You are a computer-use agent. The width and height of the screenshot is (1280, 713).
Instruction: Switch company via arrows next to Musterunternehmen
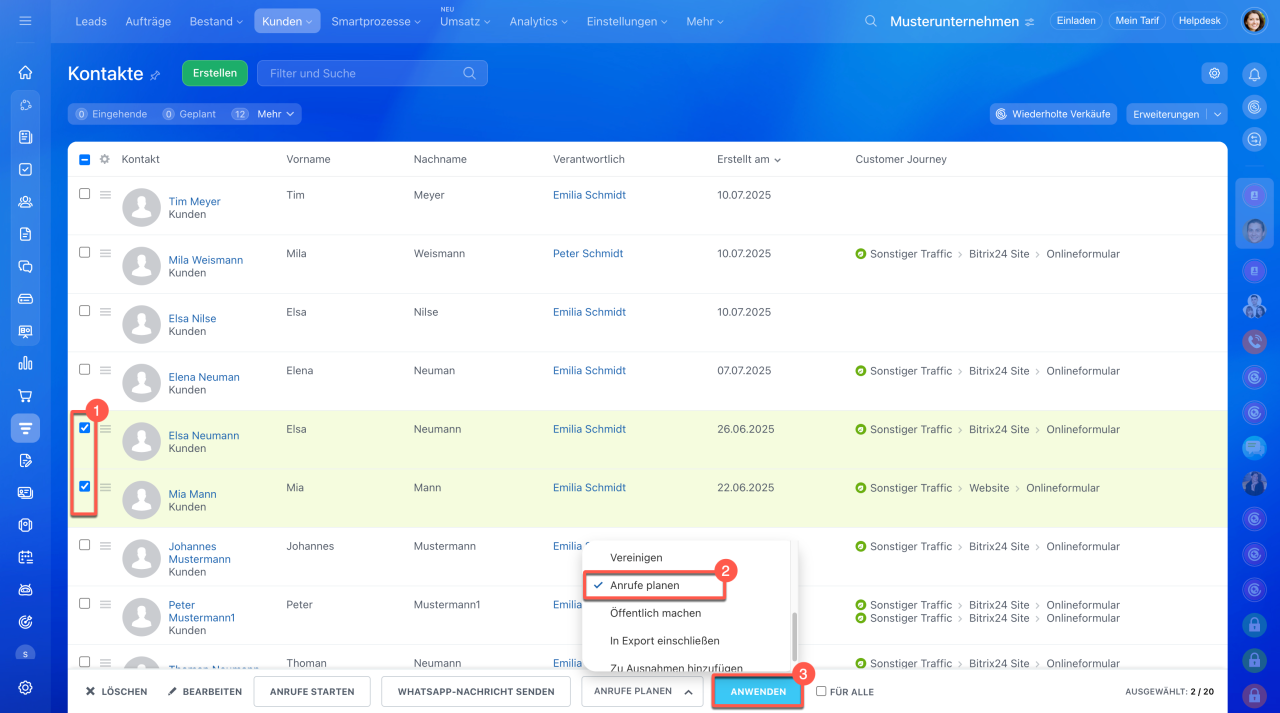[x=1029, y=22]
